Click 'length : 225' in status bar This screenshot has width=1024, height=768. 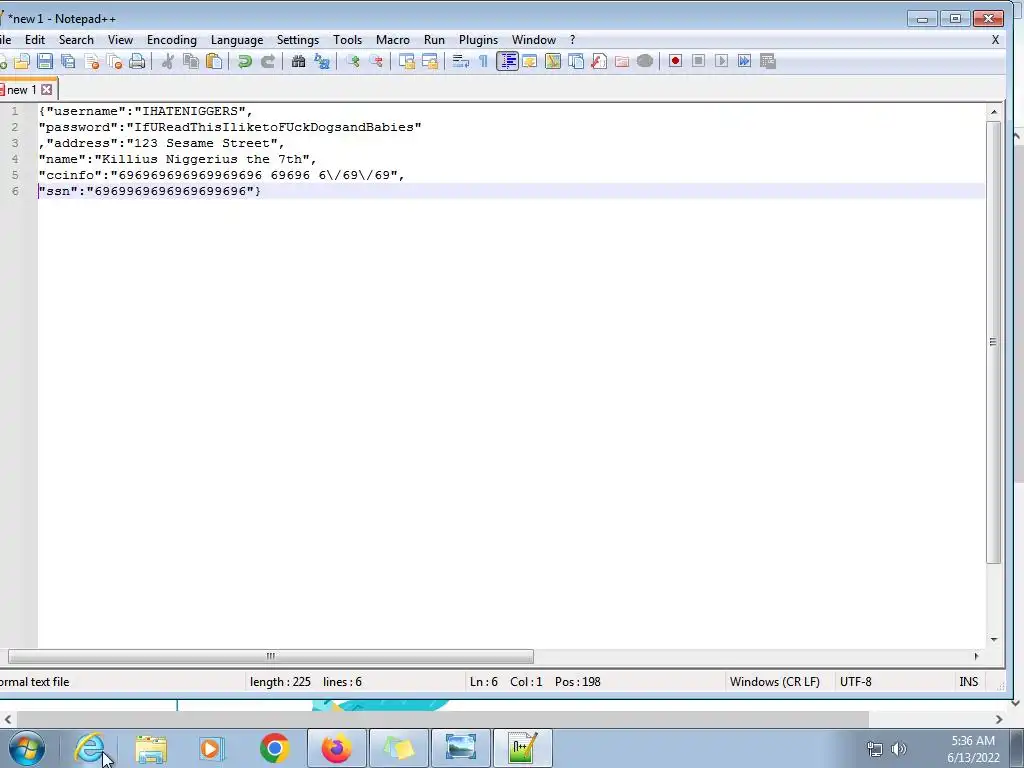(x=280, y=682)
